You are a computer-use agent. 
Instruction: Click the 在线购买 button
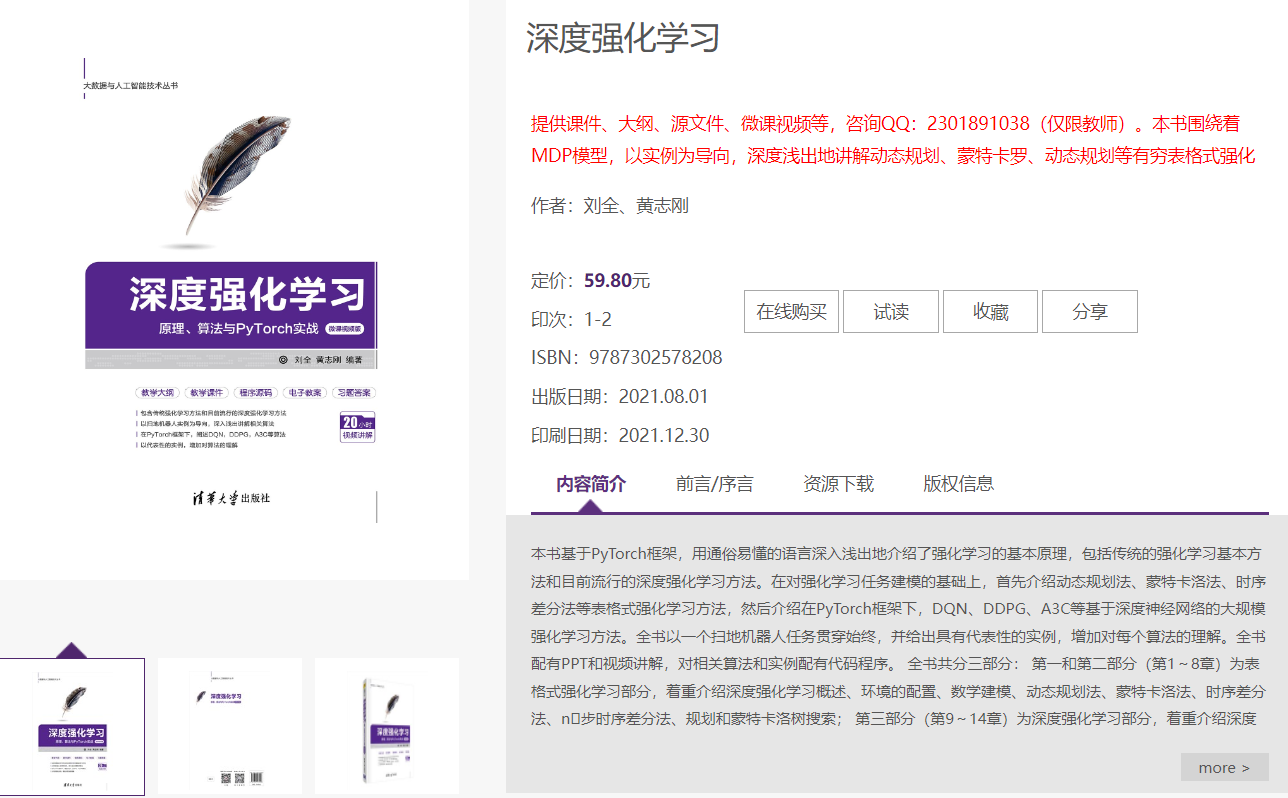click(x=791, y=312)
